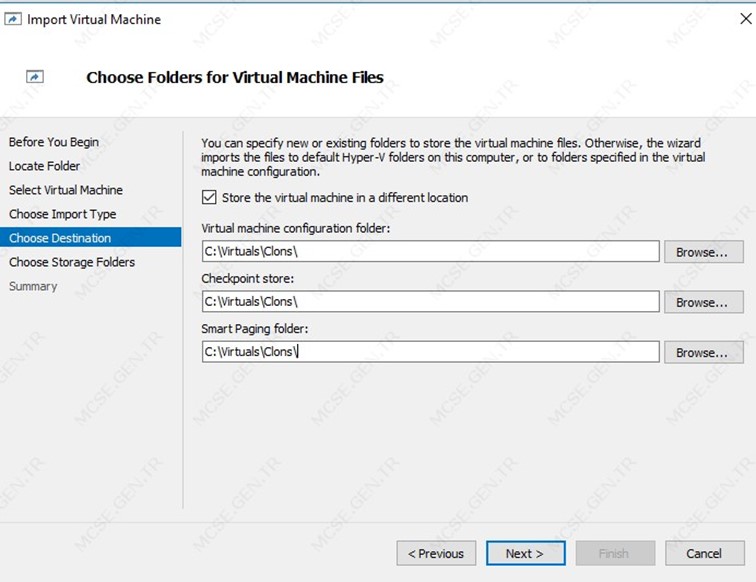This screenshot has height=582, width=756.
Task: Open the Choose Import Type step
Action: [63, 214]
